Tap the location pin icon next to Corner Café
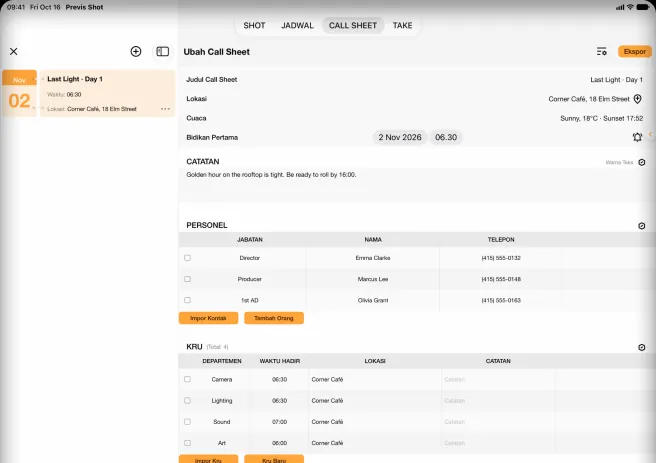 point(638,99)
